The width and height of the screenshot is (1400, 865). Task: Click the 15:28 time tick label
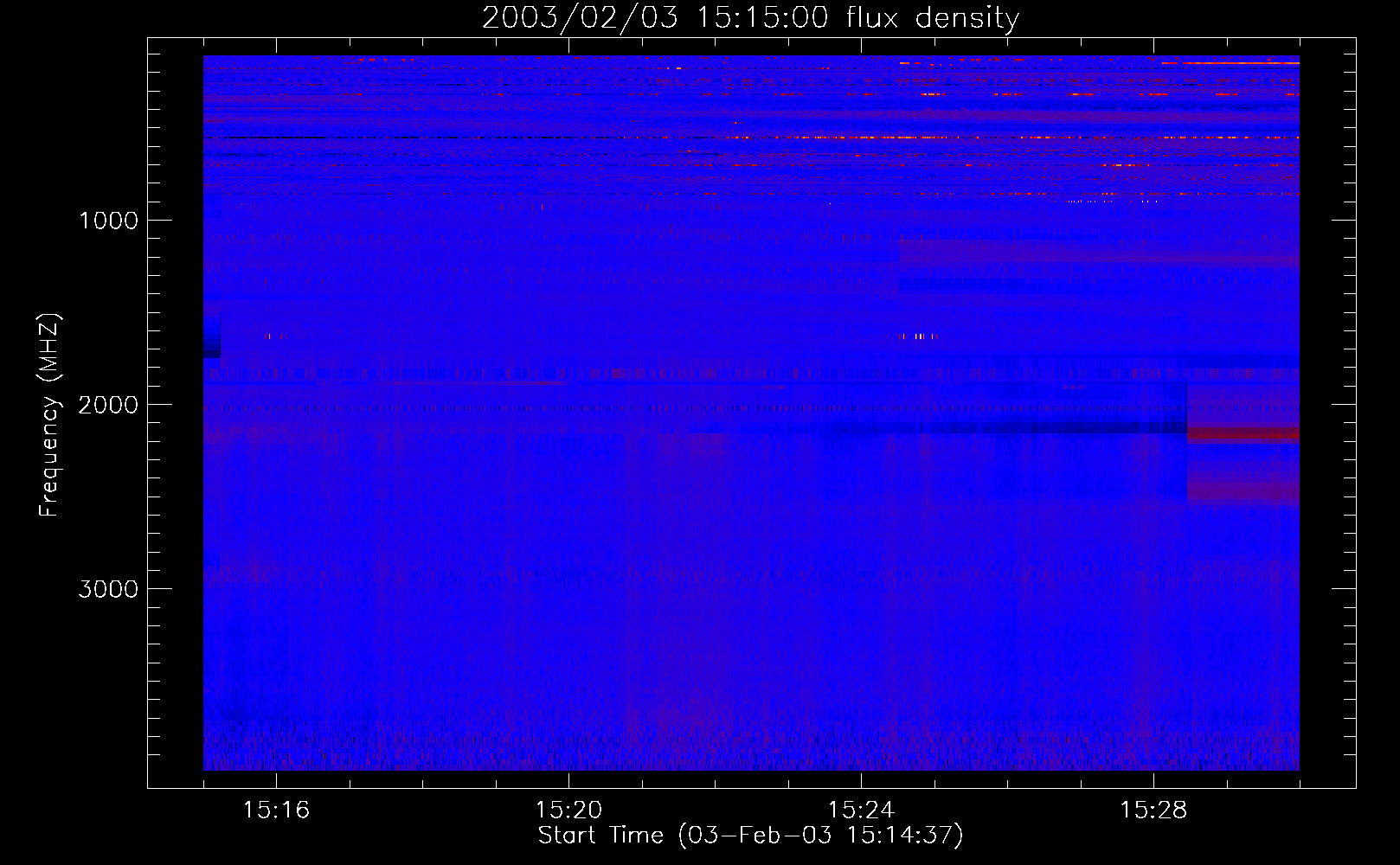tap(1153, 810)
